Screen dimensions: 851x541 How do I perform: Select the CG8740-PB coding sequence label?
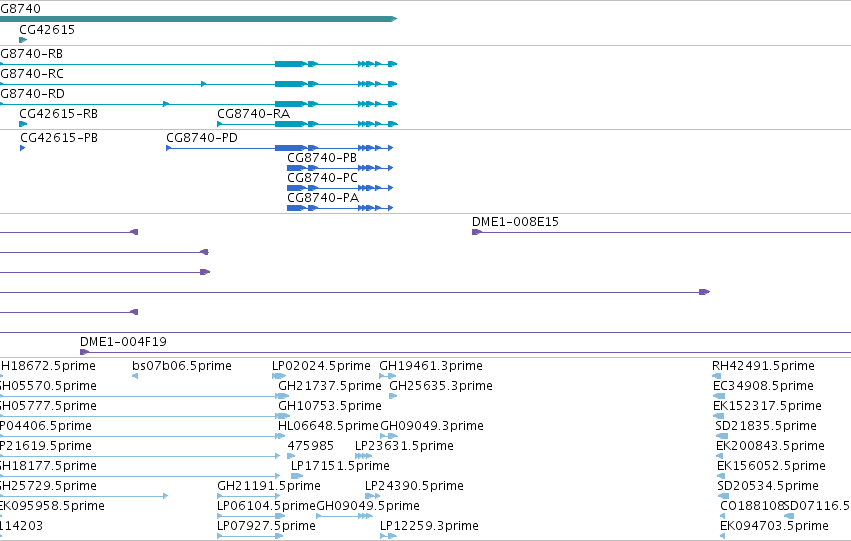322,158
